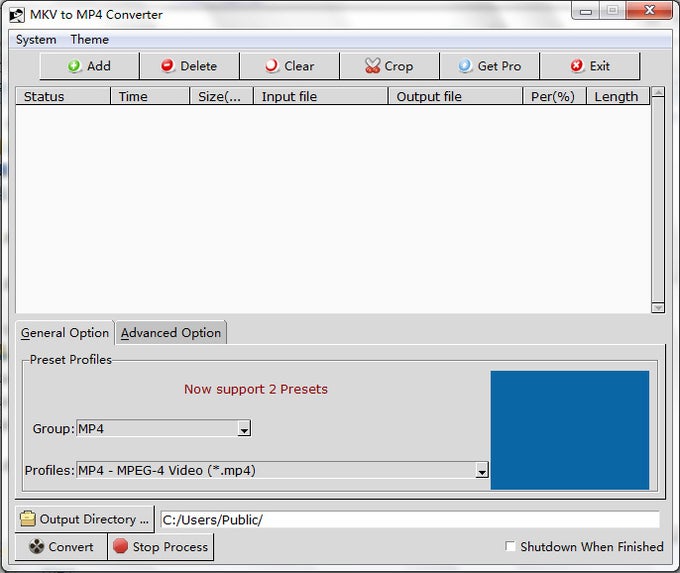The height and width of the screenshot is (573, 680).
Task: Click the red Stop Process icon
Action: pos(120,546)
